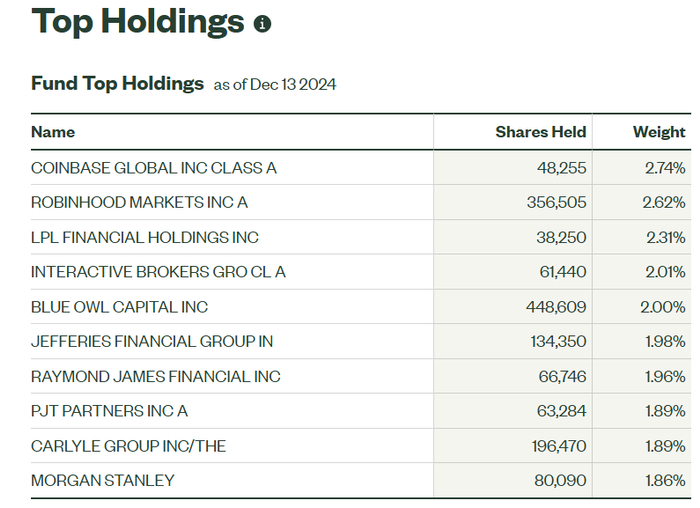This screenshot has width=700, height=508.
Task: Click the 2.74% weight value
Action: [x=665, y=168]
